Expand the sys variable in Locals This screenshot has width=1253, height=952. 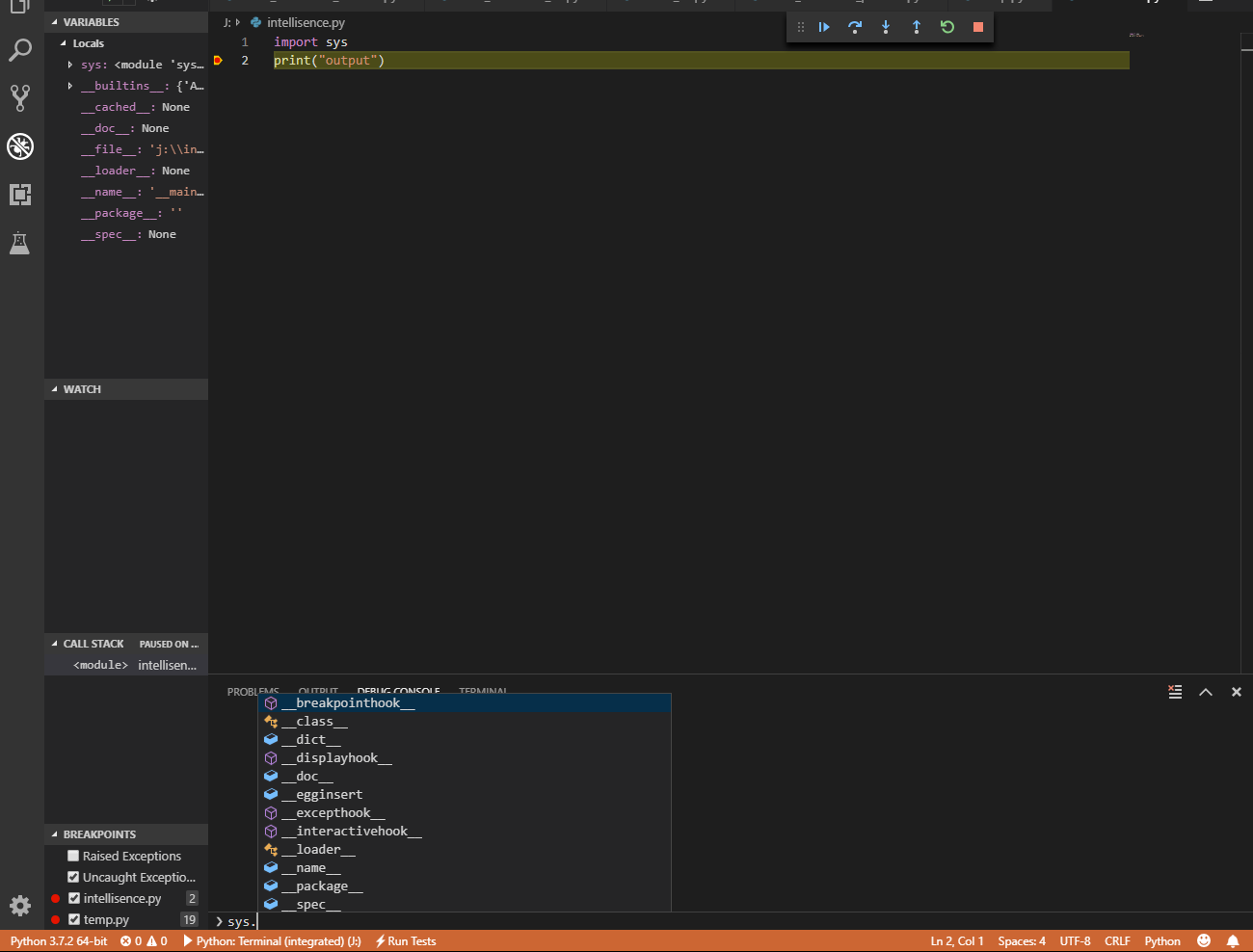click(68, 64)
